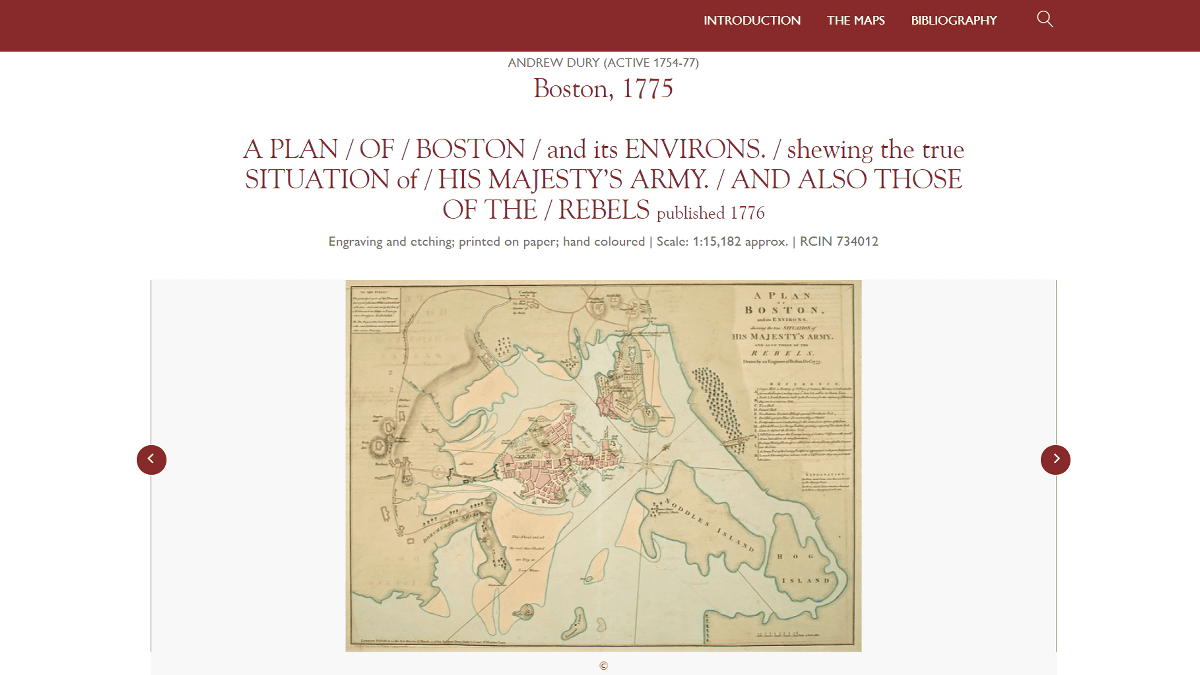Click the copyright symbol below the map
The width and height of the screenshot is (1200, 675).
pos(603,666)
